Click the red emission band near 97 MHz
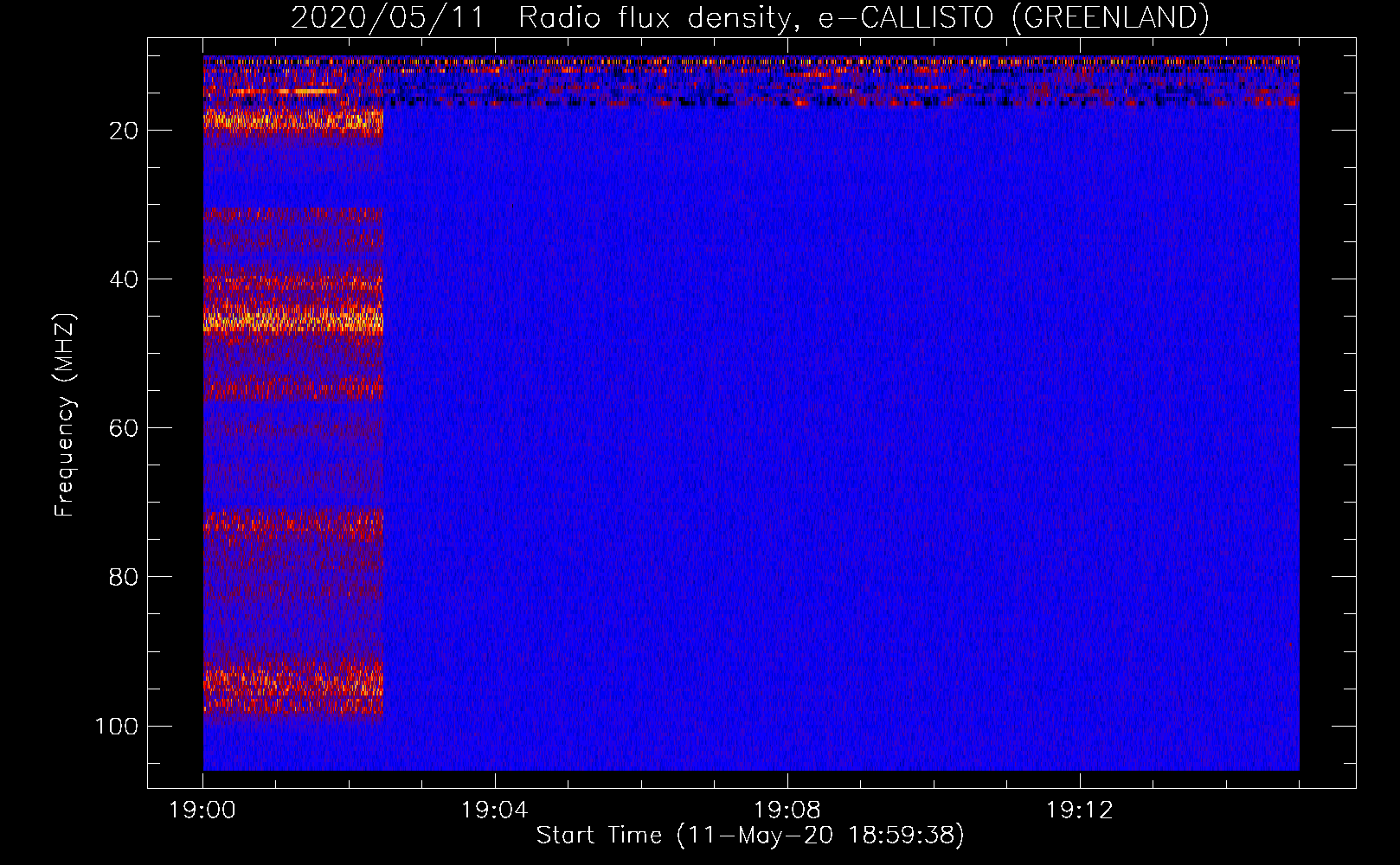The height and width of the screenshot is (865, 1400). [x=293, y=688]
